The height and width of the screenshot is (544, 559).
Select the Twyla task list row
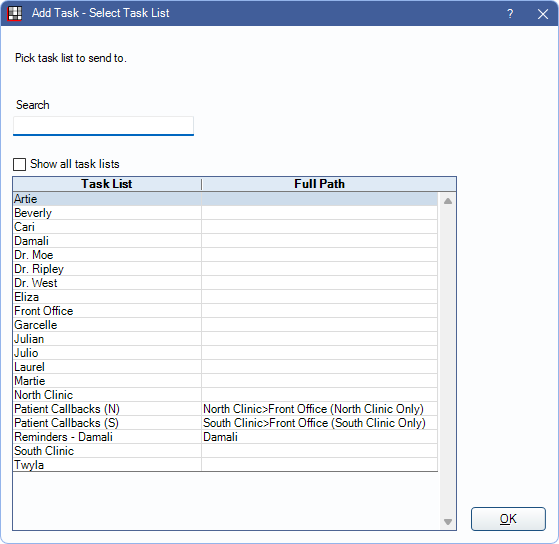(x=225, y=465)
